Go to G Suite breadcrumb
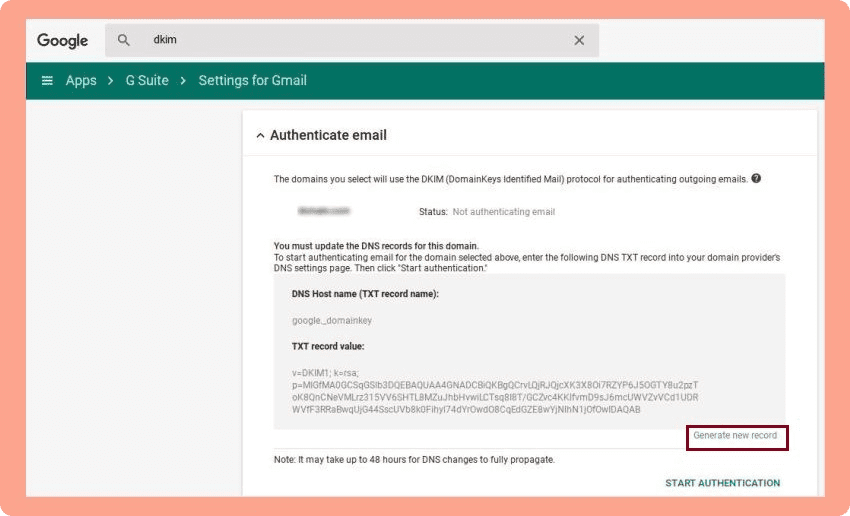 (147, 81)
